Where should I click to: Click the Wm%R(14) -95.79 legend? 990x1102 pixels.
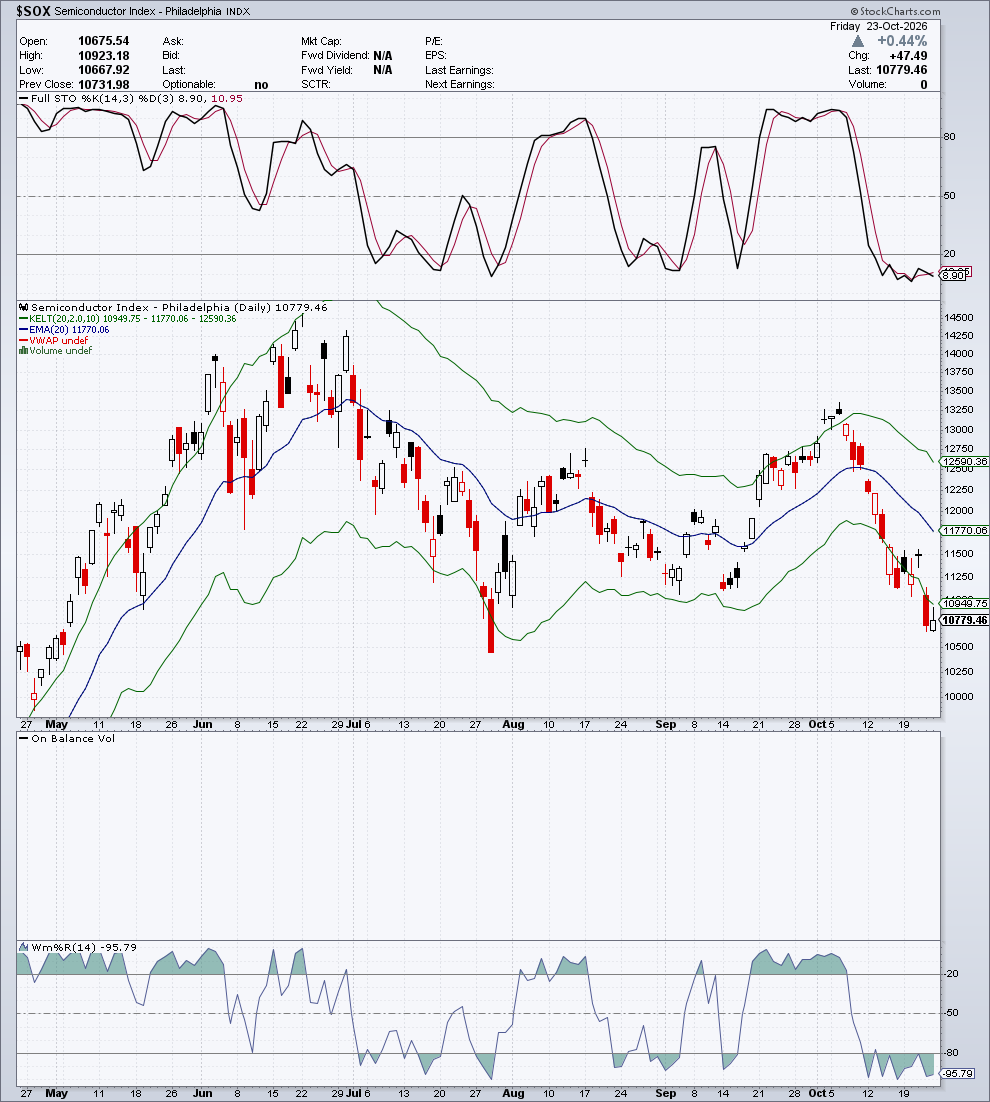[x=78, y=947]
